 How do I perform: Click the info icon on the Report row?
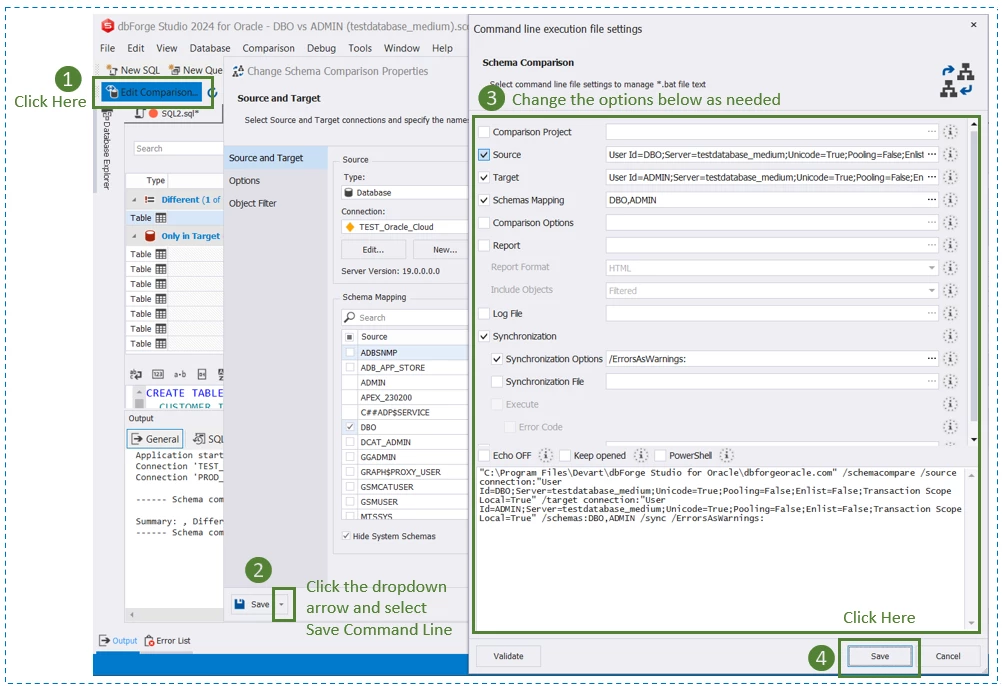950,245
